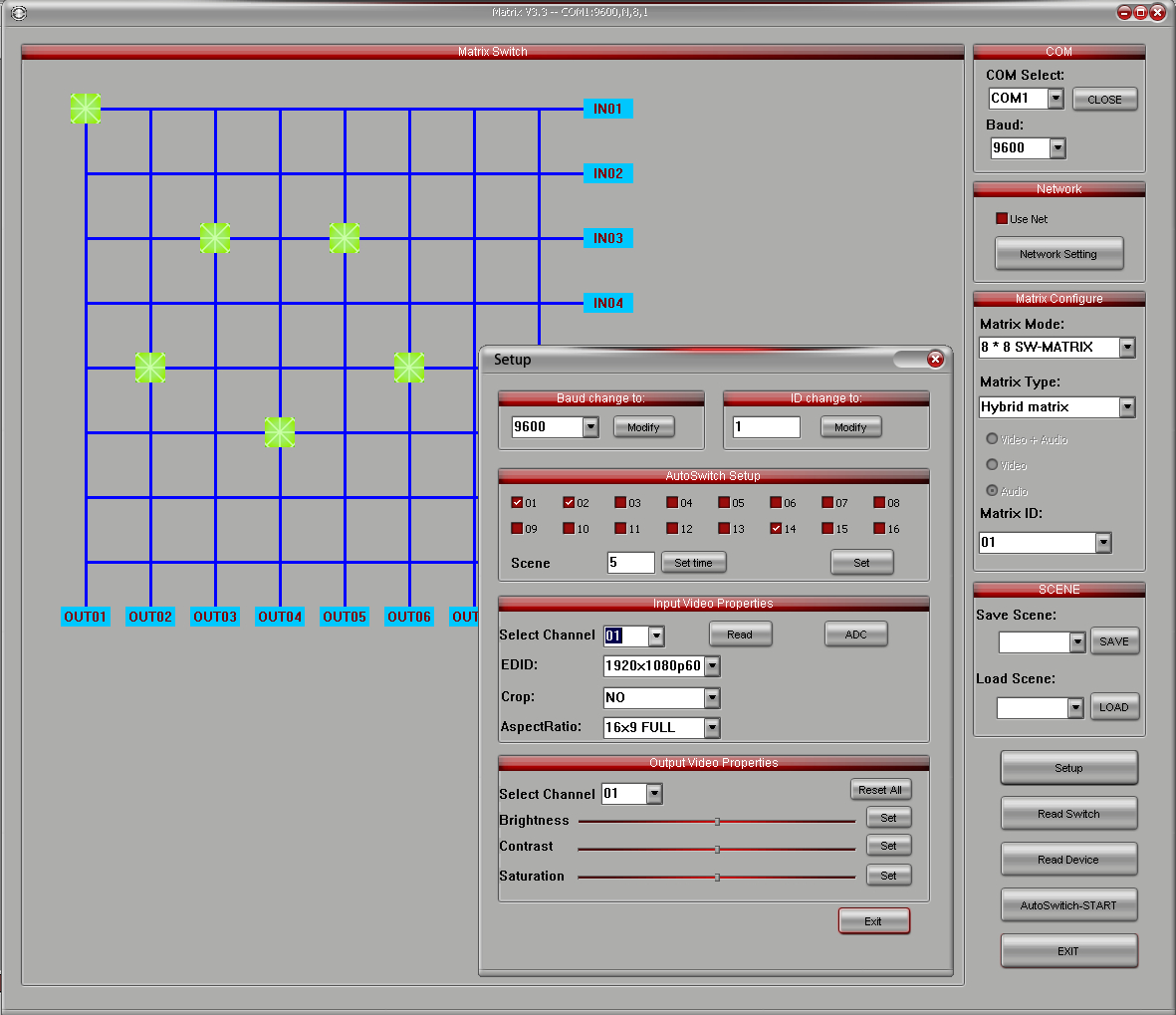Open the COM Select dropdown
The height and width of the screenshot is (1015, 1176).
pyautogui.click(x=1056, y=99)
